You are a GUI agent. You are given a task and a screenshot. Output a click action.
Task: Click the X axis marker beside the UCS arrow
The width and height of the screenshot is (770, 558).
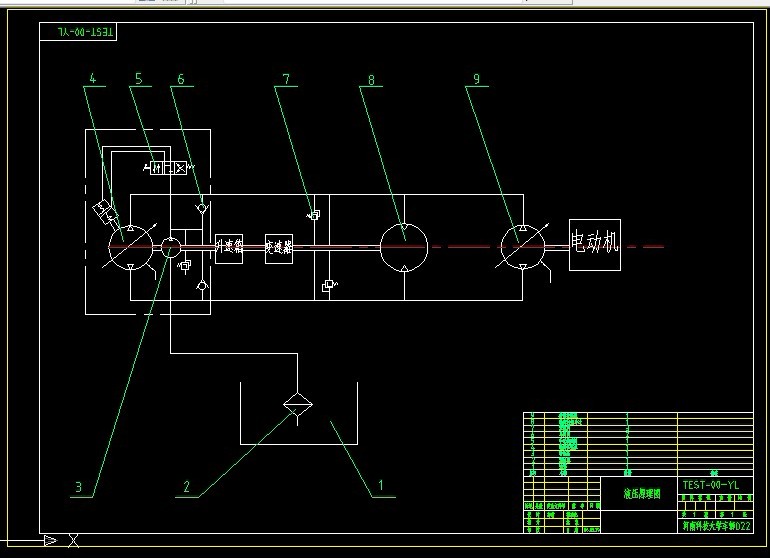coord(74,540)
